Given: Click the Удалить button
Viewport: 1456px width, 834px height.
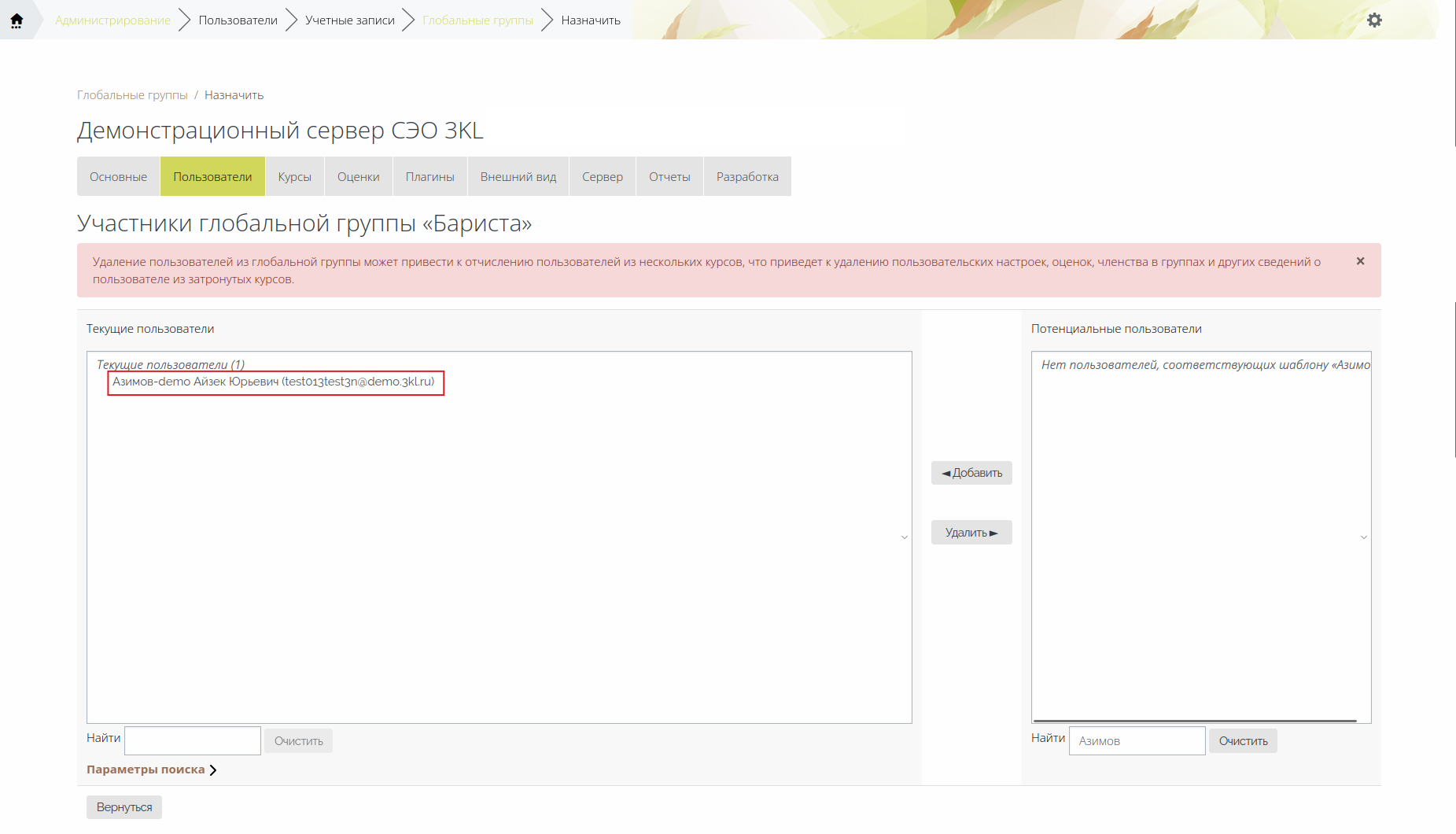Looking at the screenshot, I should [971, 533].
